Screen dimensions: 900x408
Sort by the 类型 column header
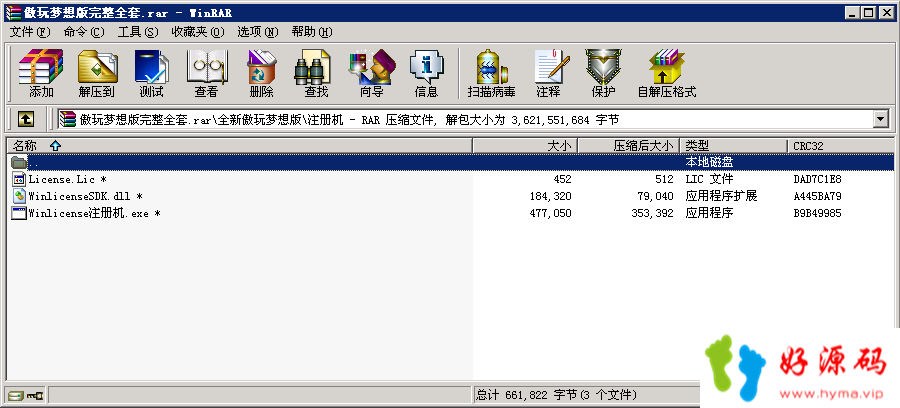(734, 146)
